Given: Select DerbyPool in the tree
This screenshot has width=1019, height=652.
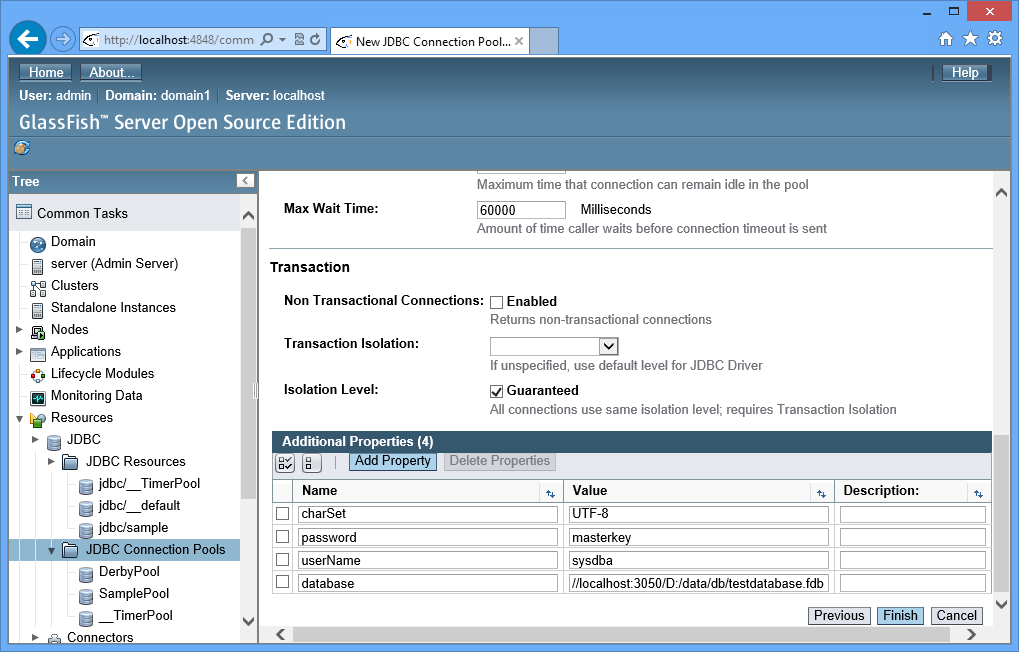Looking at the screenshot, I should [x=129, y=571].
